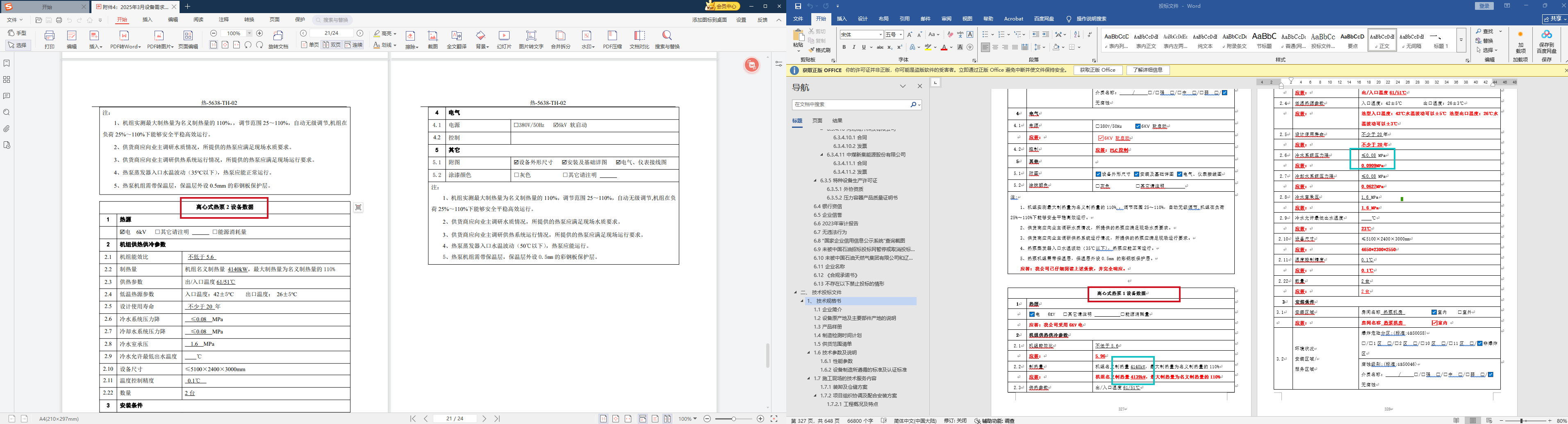Toggle the 灰色 checkbox in Word document

1097,186
